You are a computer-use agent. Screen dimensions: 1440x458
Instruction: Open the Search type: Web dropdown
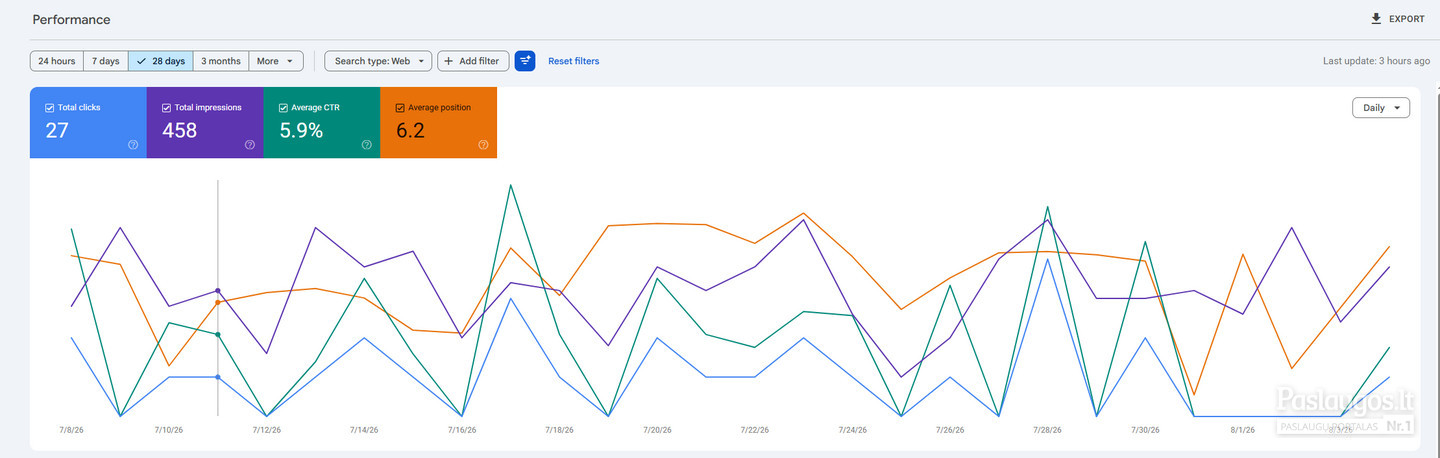(378, 61)
